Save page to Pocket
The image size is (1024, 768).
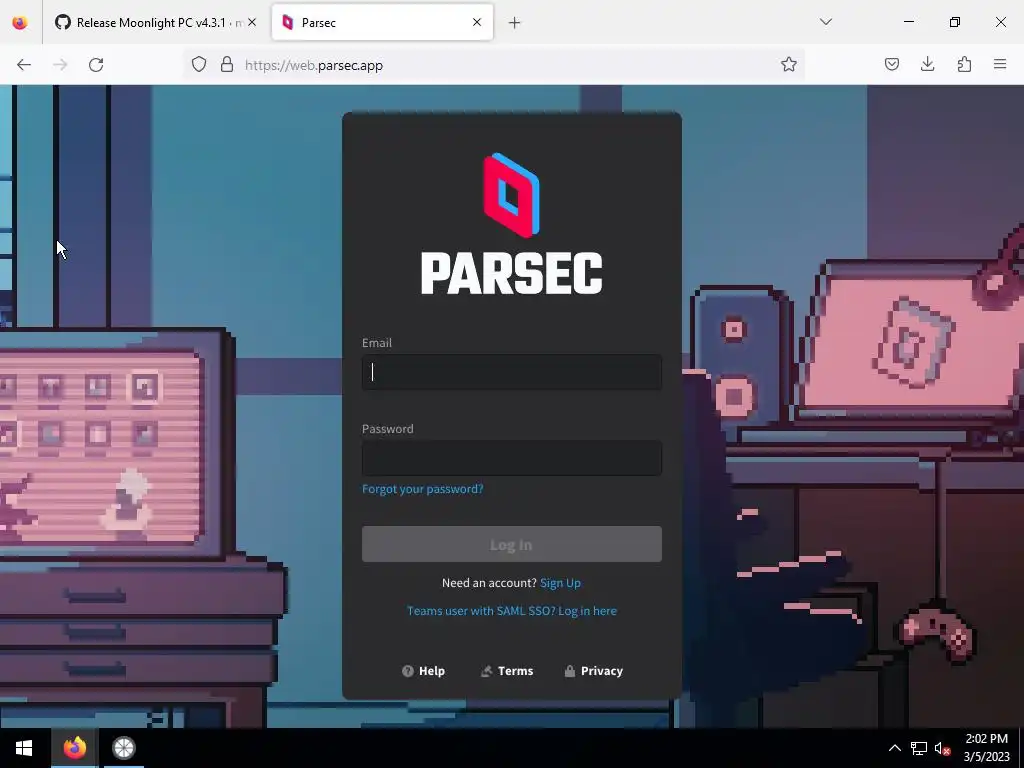892,64
